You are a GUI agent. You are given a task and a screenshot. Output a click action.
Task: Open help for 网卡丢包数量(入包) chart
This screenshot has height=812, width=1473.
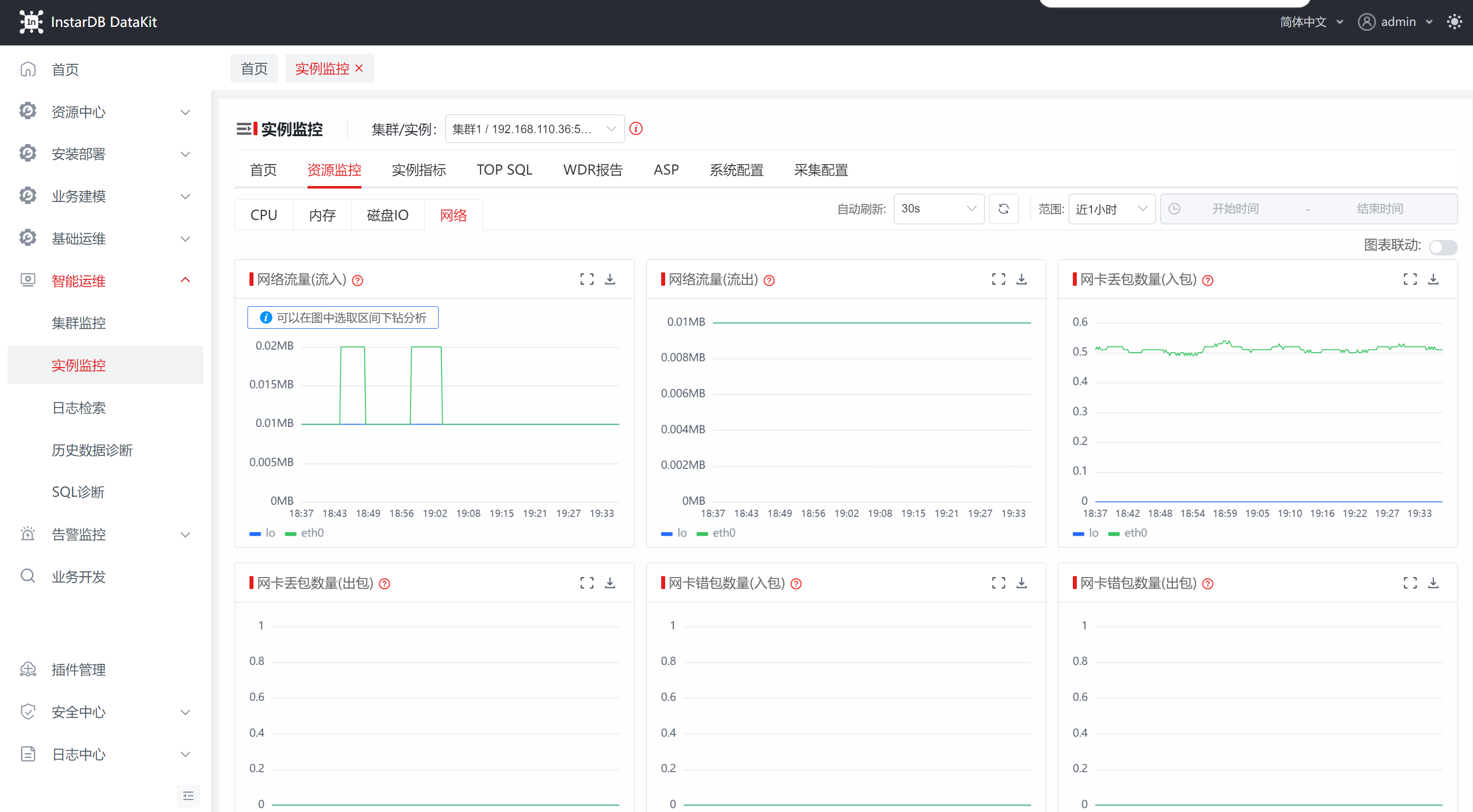pos(1208,280)
